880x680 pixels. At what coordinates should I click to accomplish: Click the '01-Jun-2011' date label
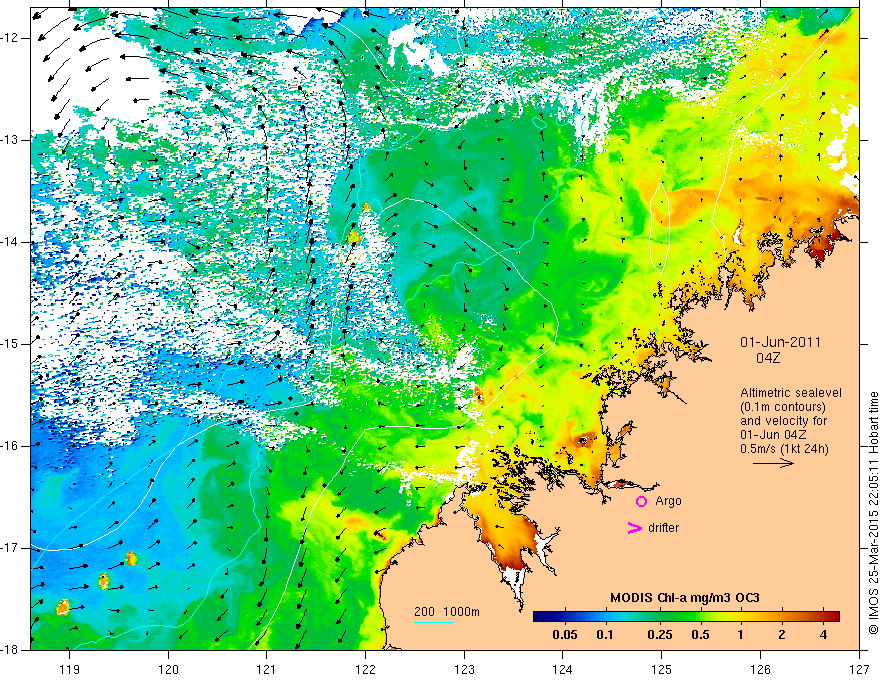pyautogui.click(x=780, y=342)
